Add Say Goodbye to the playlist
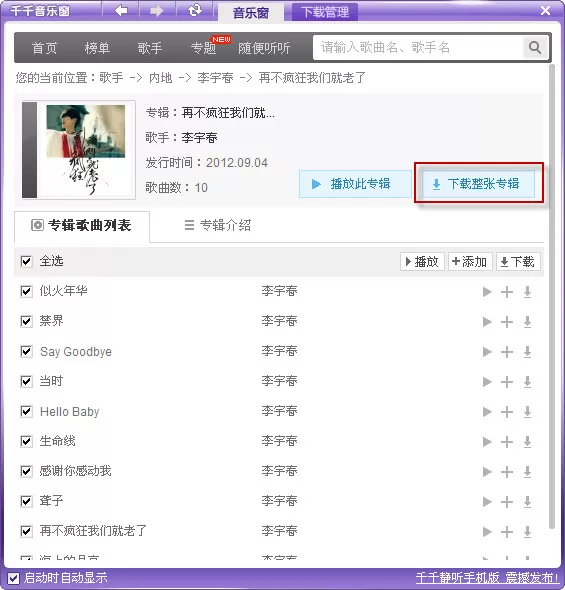565x590 pixels. click(507, 352)
